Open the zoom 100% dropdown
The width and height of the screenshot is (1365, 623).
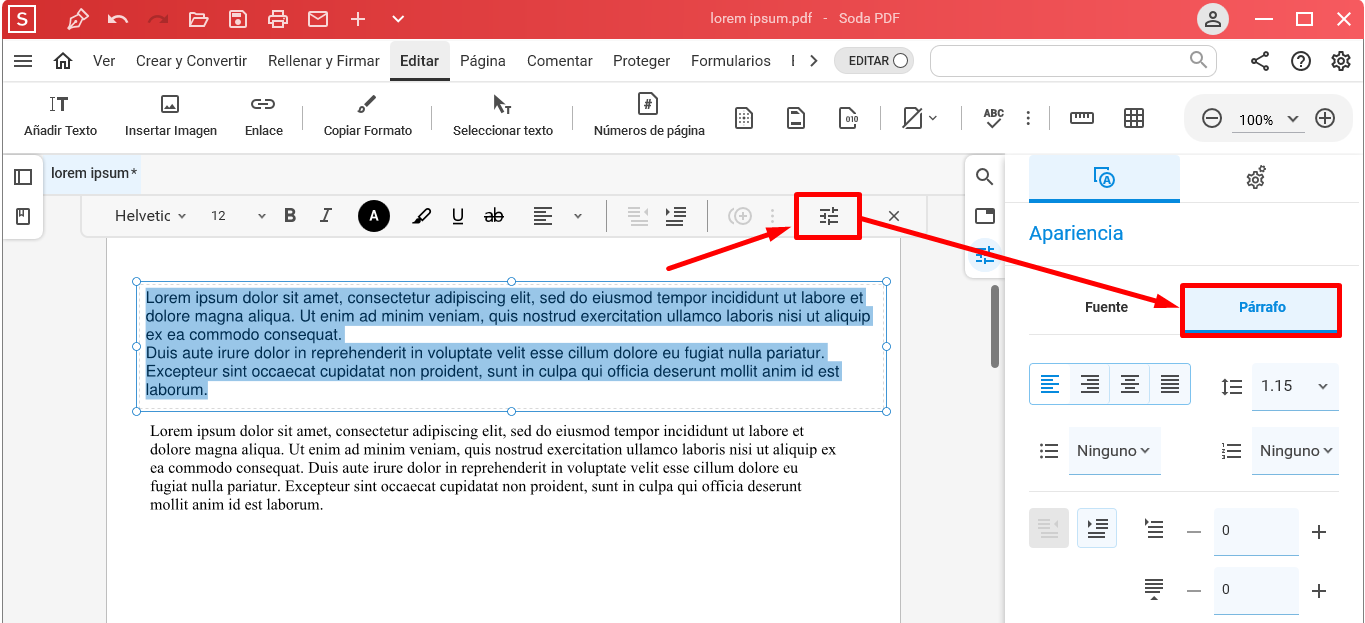coord(1268,119)
